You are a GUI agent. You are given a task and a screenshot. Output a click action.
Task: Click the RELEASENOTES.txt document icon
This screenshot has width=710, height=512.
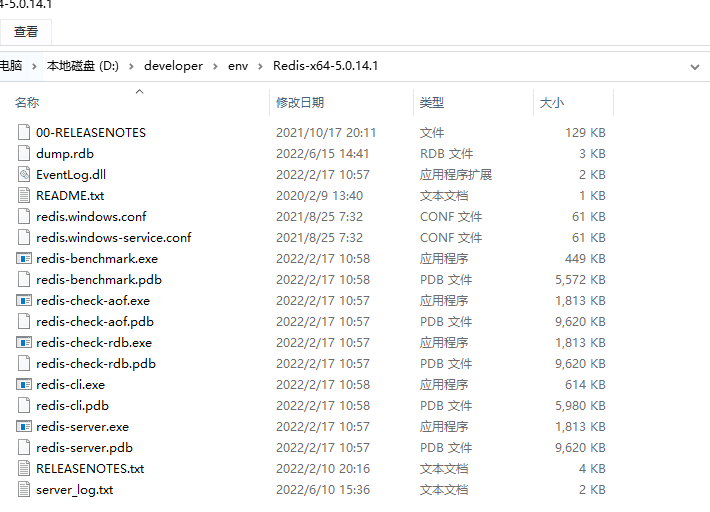24,468
